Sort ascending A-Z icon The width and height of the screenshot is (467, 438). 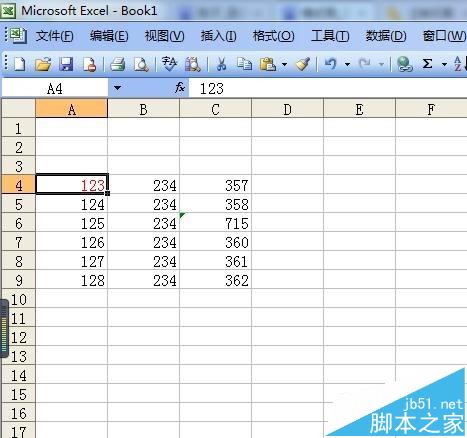point(459,63)
